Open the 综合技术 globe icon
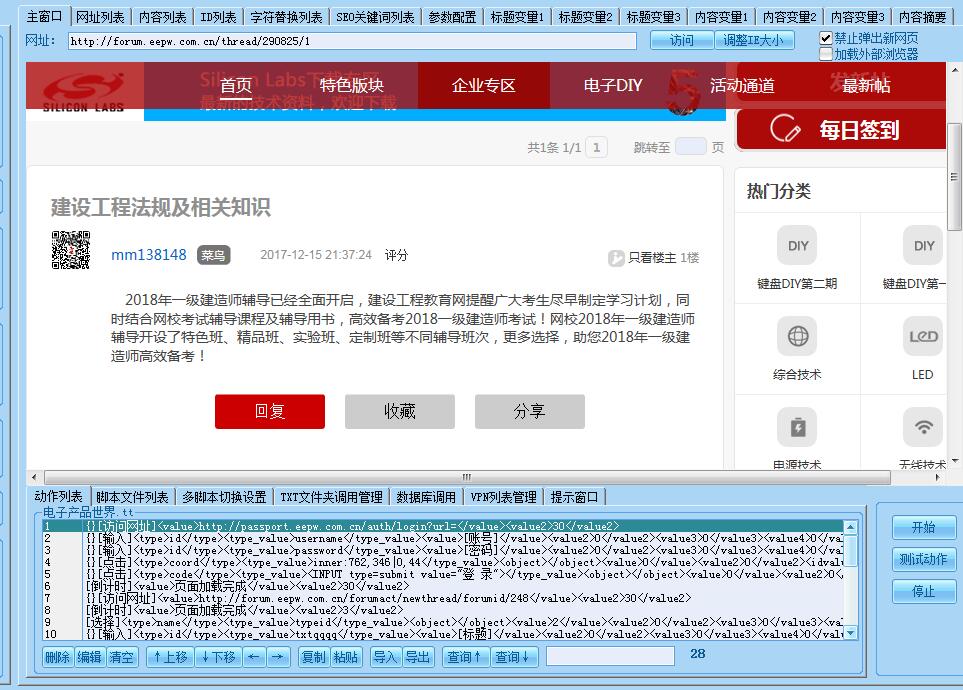963x690 pixels. [797, 336]
